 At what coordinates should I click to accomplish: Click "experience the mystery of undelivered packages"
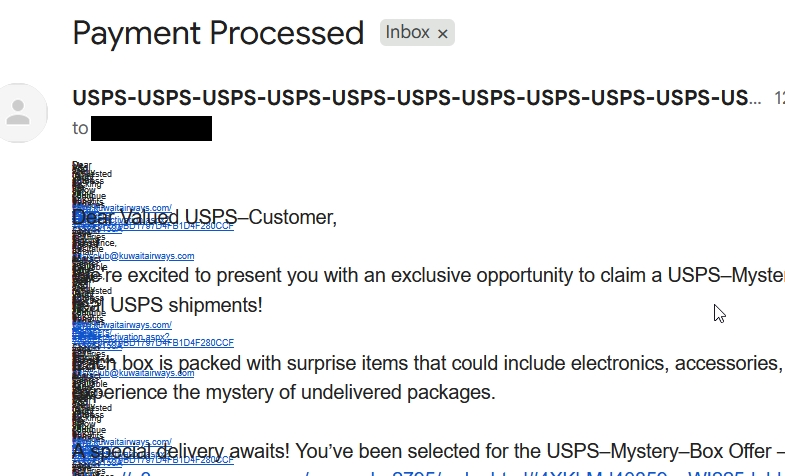click(x=300, y=392)
